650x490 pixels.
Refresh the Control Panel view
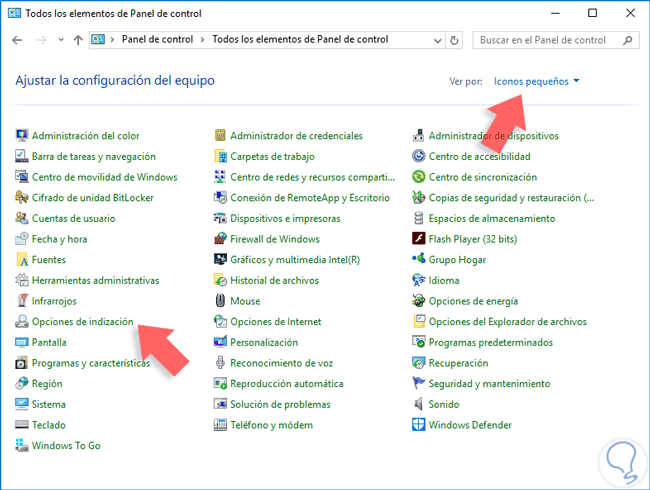[454, 40]
